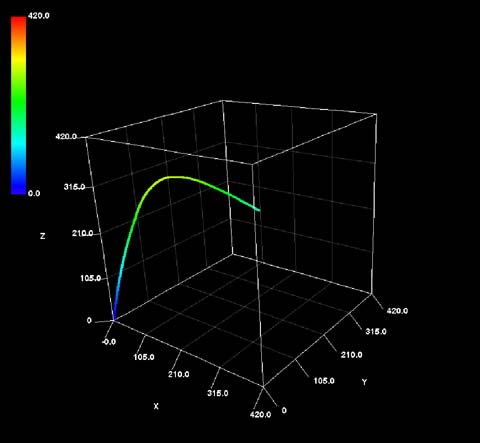Click the 420.0 label atop the color bar
Screen dimensions: 480x443
click(x=39, y=16)
